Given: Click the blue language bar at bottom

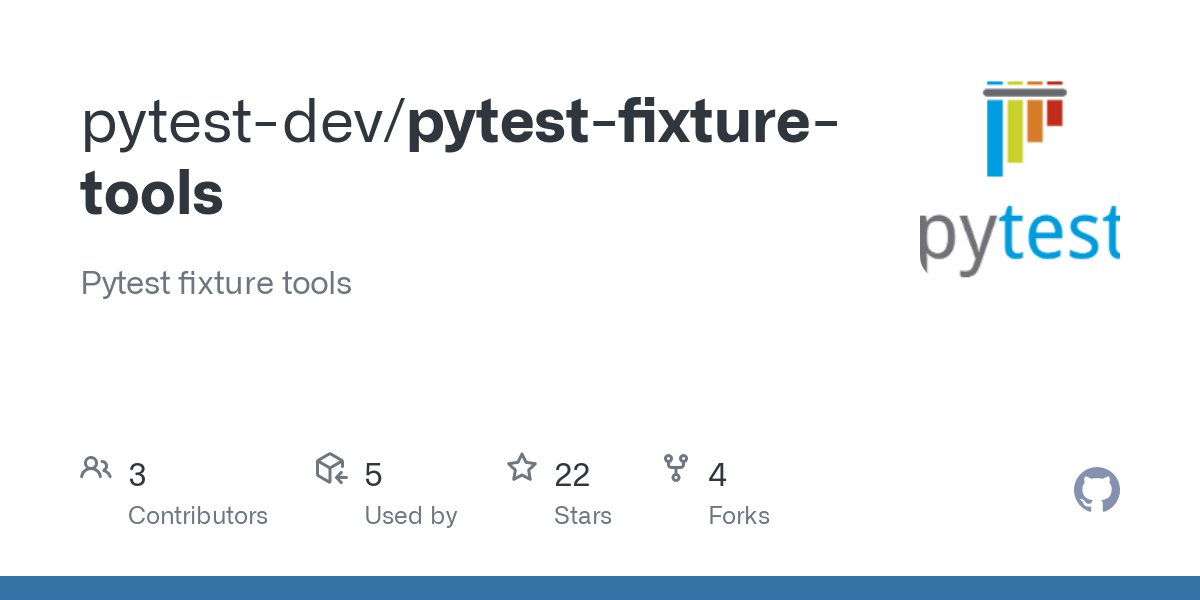Looking at the screenshot, I should pyautogui.click(x=600, y=588).
